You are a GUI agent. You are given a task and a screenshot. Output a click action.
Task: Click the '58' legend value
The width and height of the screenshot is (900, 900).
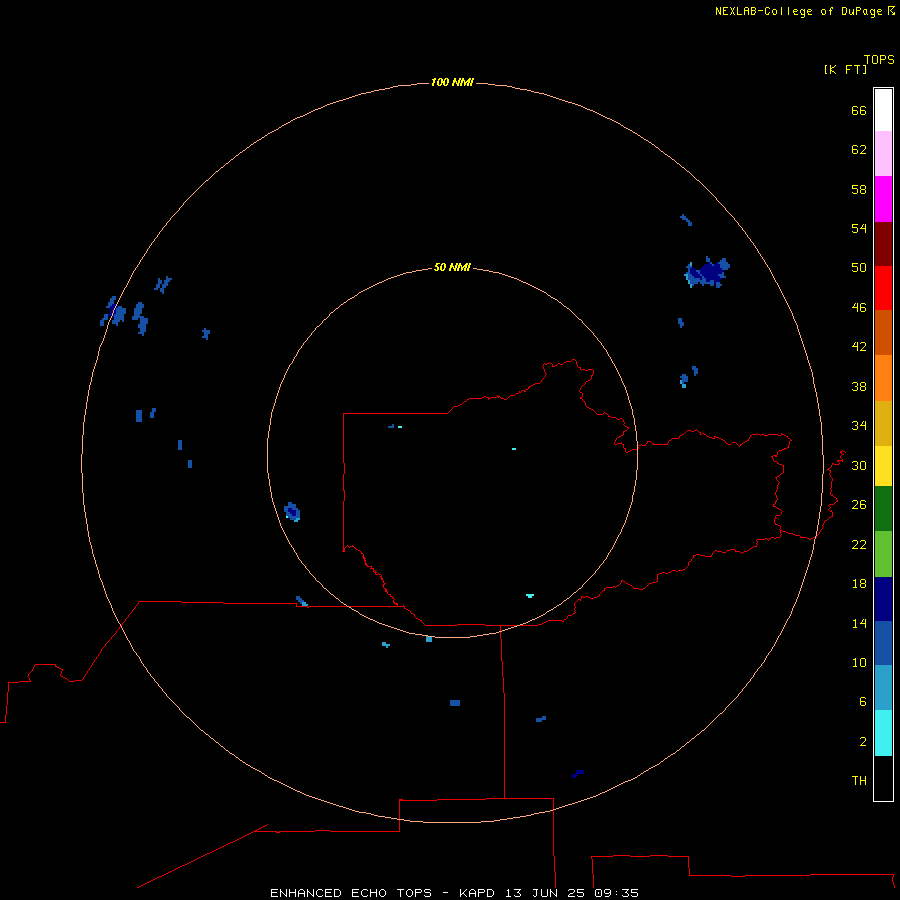click(x=859, y=189)
